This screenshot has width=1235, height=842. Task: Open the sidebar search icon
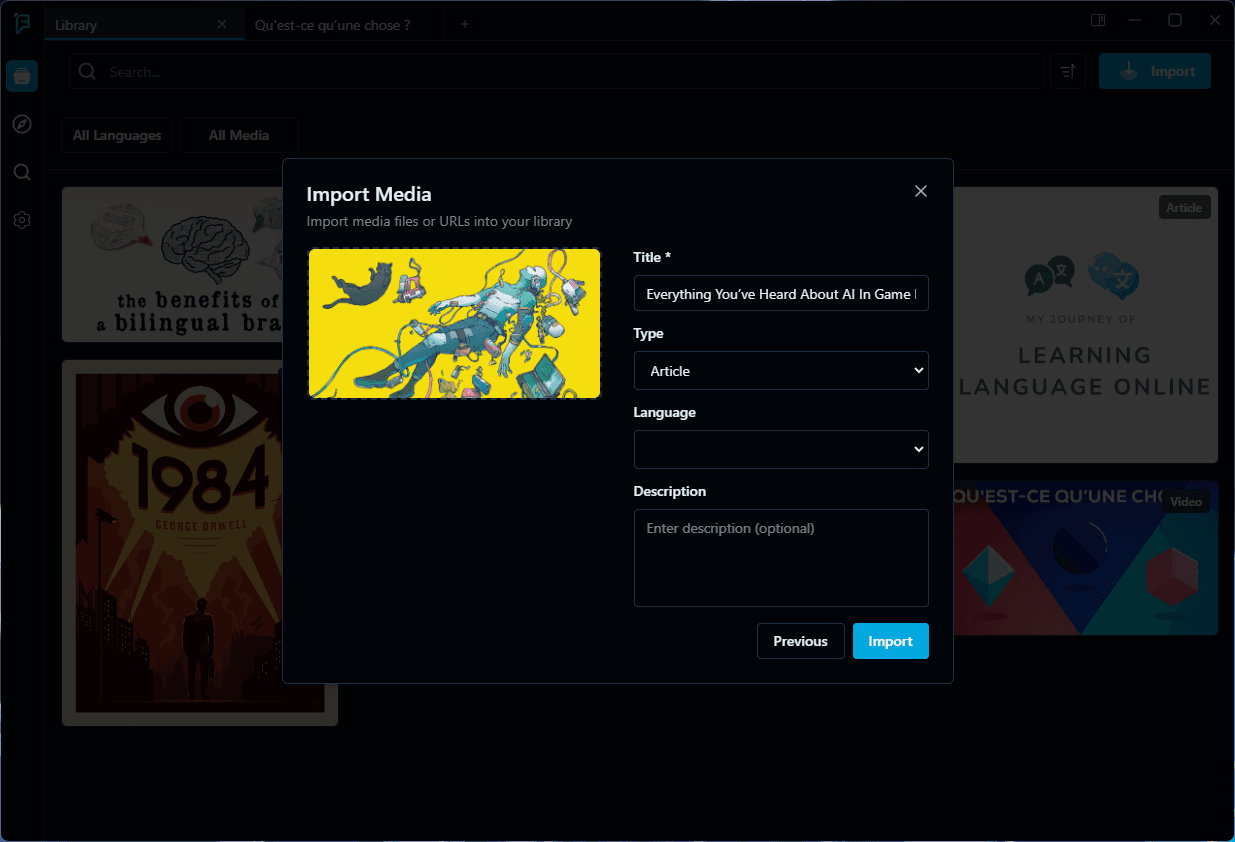click(22, 172)
